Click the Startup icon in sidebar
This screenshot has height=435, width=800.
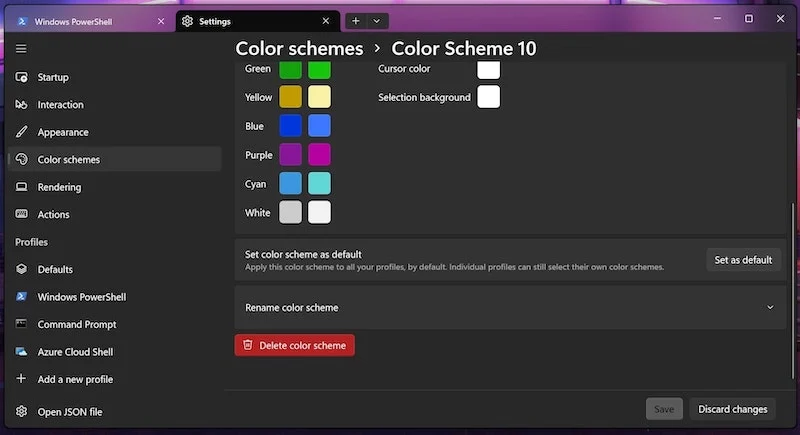[x=21, y=77]
